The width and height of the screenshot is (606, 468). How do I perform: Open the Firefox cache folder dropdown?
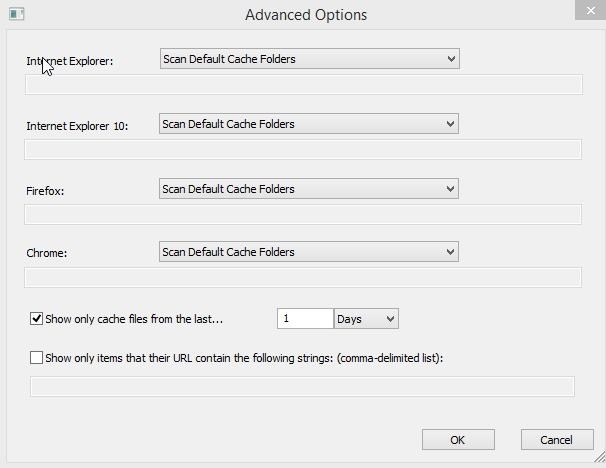tap(309, 188)
